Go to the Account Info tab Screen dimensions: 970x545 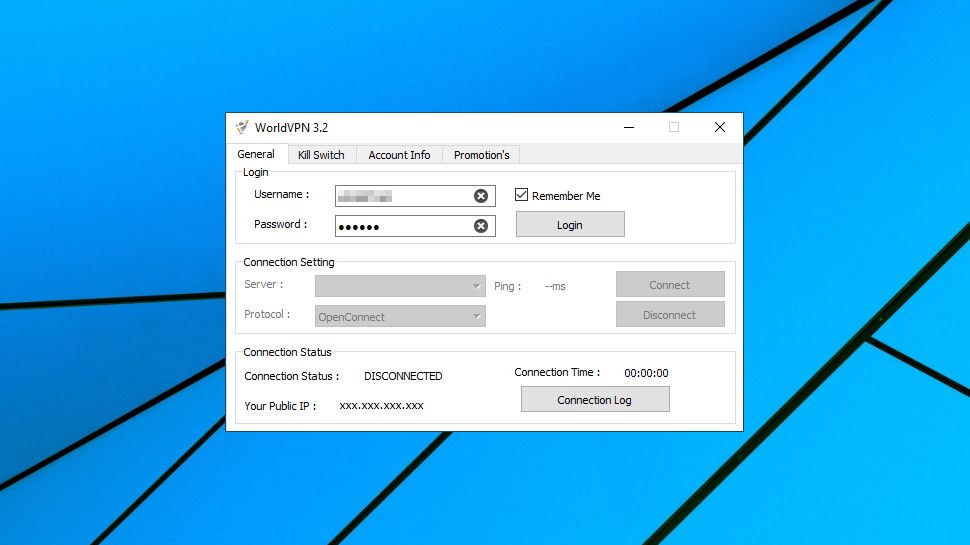click(399, 155)
